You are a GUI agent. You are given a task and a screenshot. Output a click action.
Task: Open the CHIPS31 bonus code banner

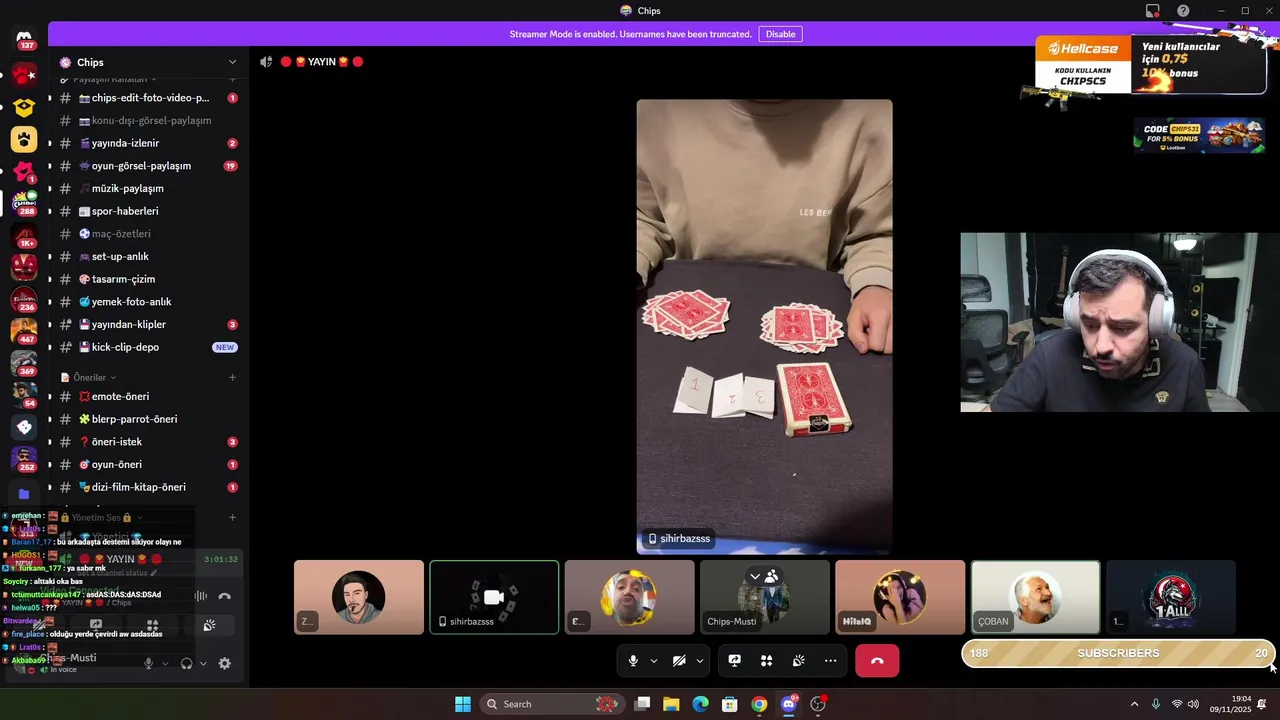coord(1198,135)
